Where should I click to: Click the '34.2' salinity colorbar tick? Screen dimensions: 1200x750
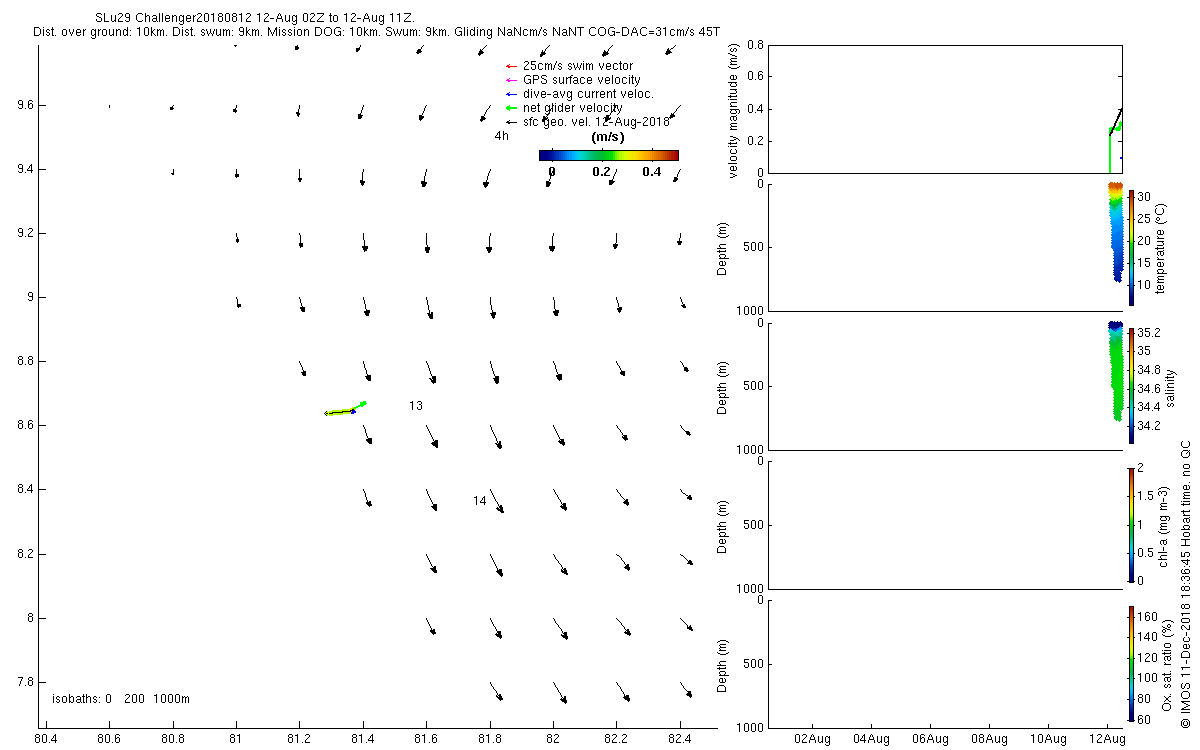[1151, 425]
